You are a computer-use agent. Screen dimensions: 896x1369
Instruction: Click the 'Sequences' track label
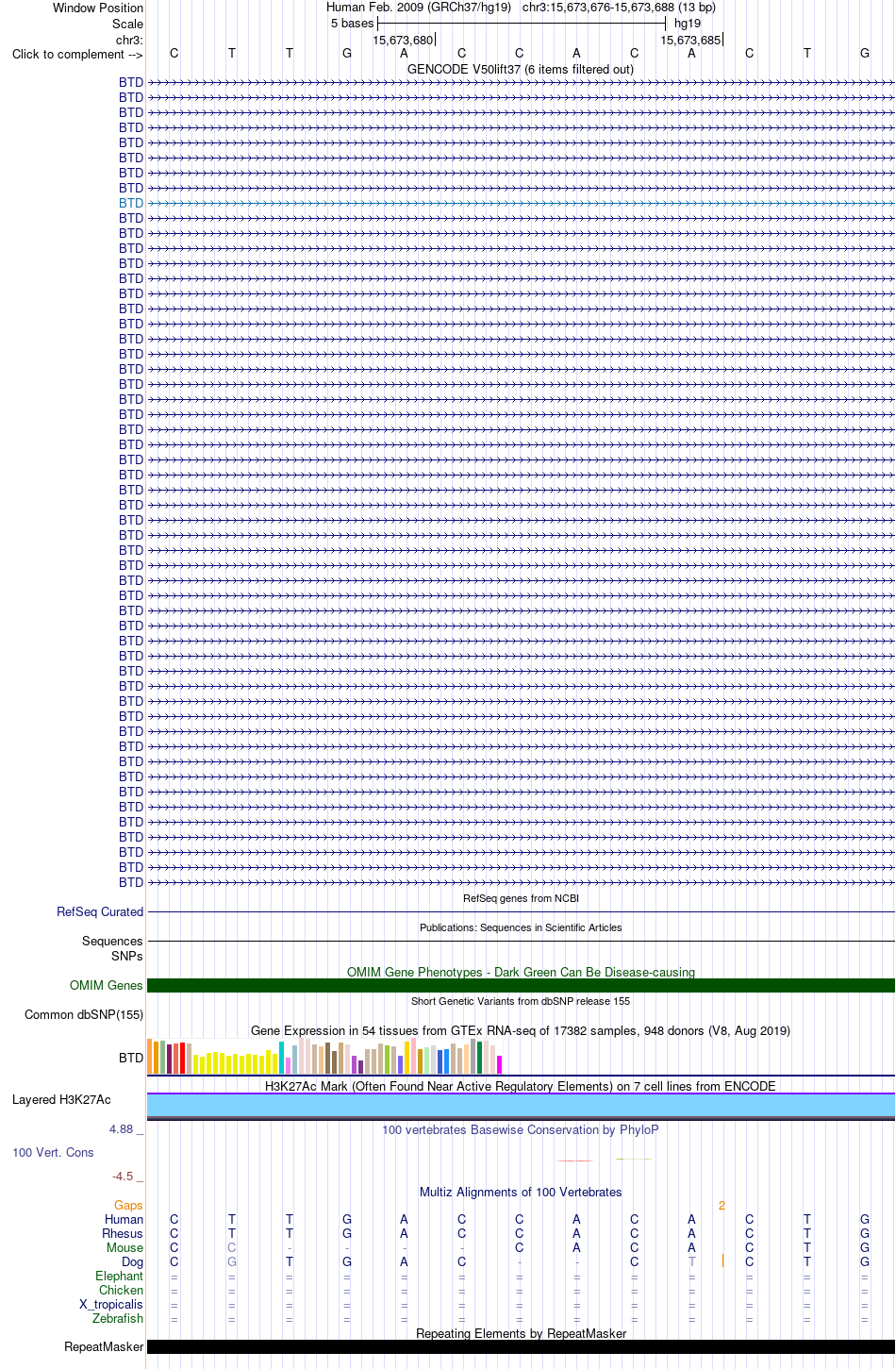point(112,941)
